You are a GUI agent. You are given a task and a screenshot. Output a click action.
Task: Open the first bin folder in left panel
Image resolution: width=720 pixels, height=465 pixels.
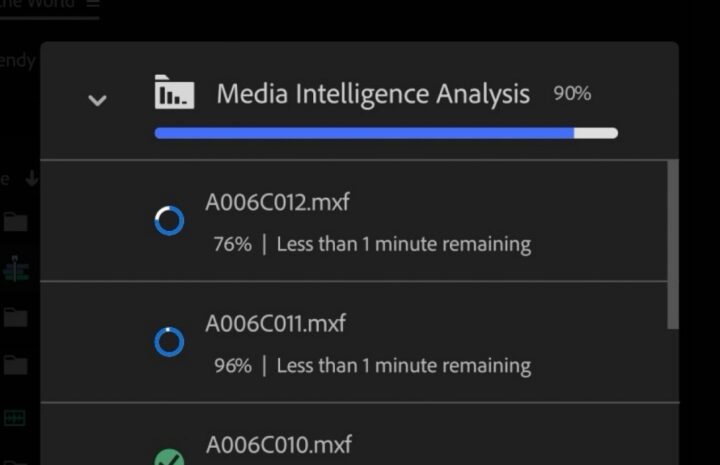point(16,222)
